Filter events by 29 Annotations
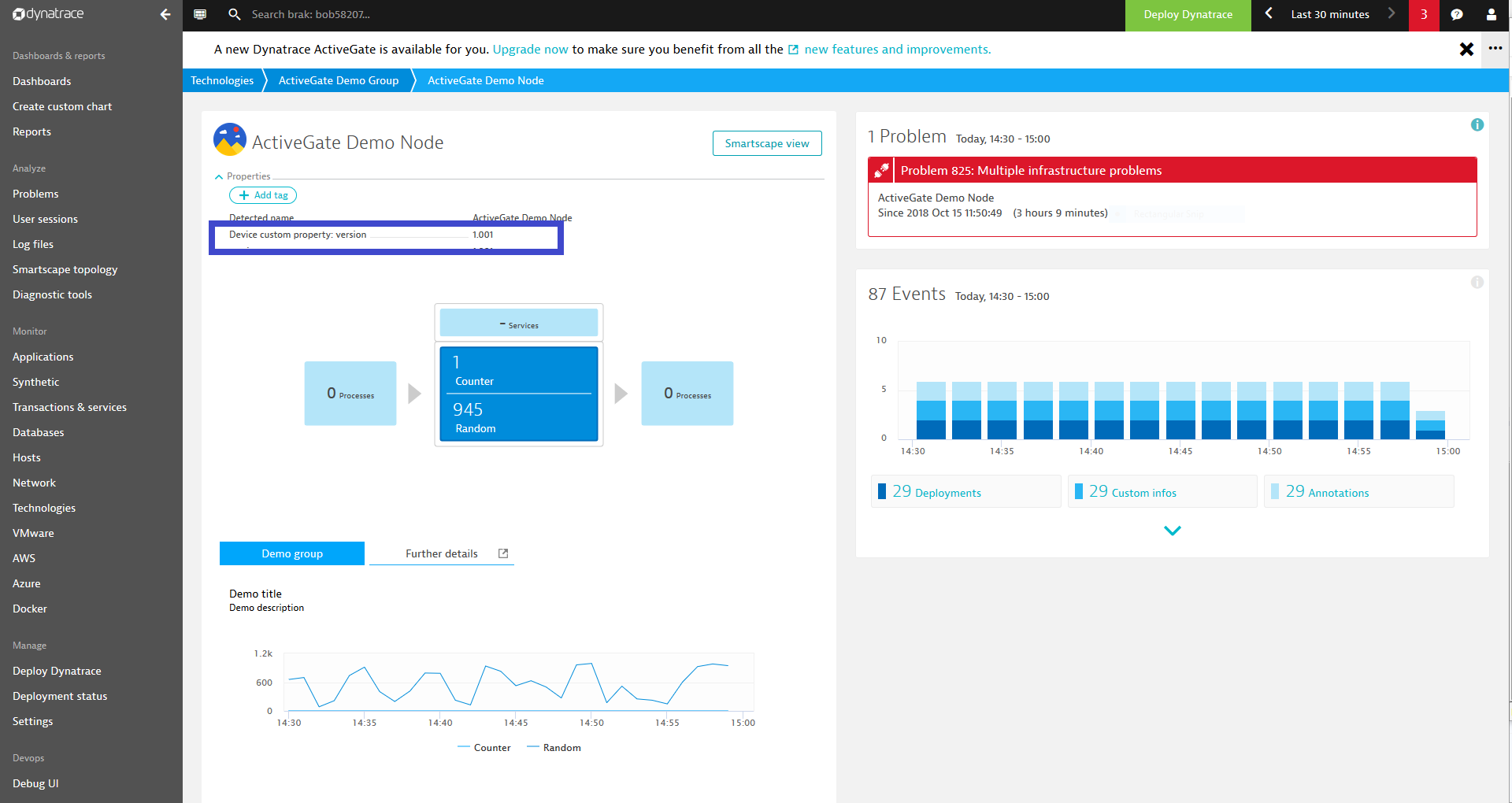The width and height of the screenshot is (1512, 803). [1358, 491]
